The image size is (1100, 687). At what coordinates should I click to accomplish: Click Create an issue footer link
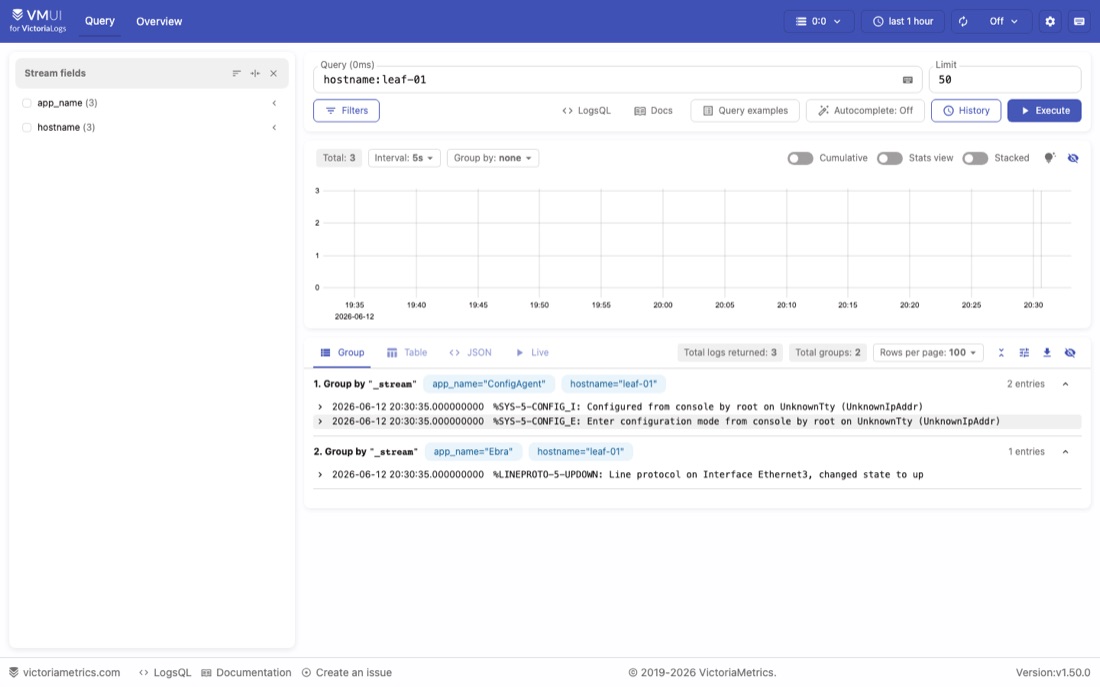(x=347, y=672)
